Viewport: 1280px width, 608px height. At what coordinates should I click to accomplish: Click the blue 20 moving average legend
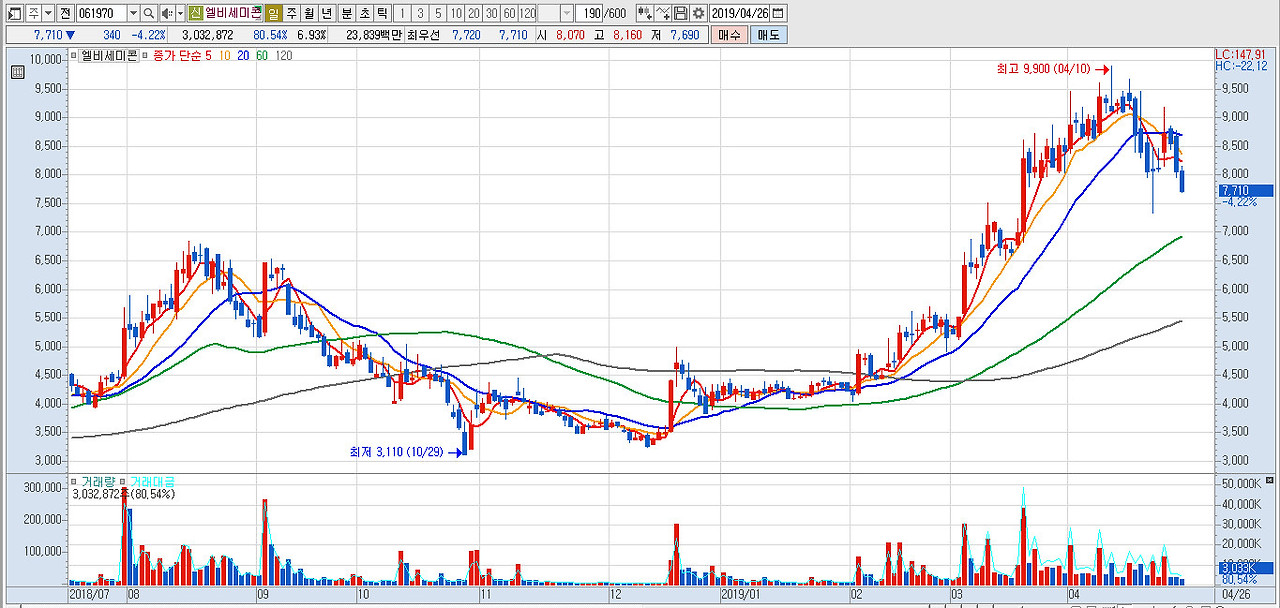(243, 56)
